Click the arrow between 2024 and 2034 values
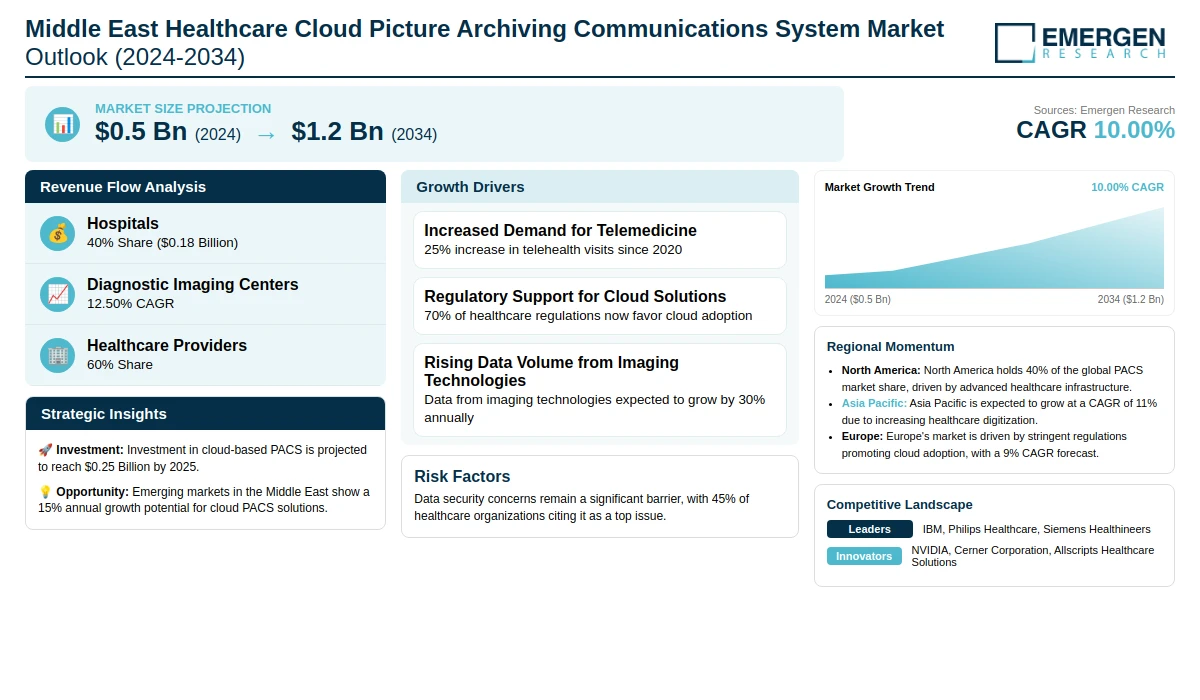This screenshot has height=700, width=1200. click(x=266, y=134)
